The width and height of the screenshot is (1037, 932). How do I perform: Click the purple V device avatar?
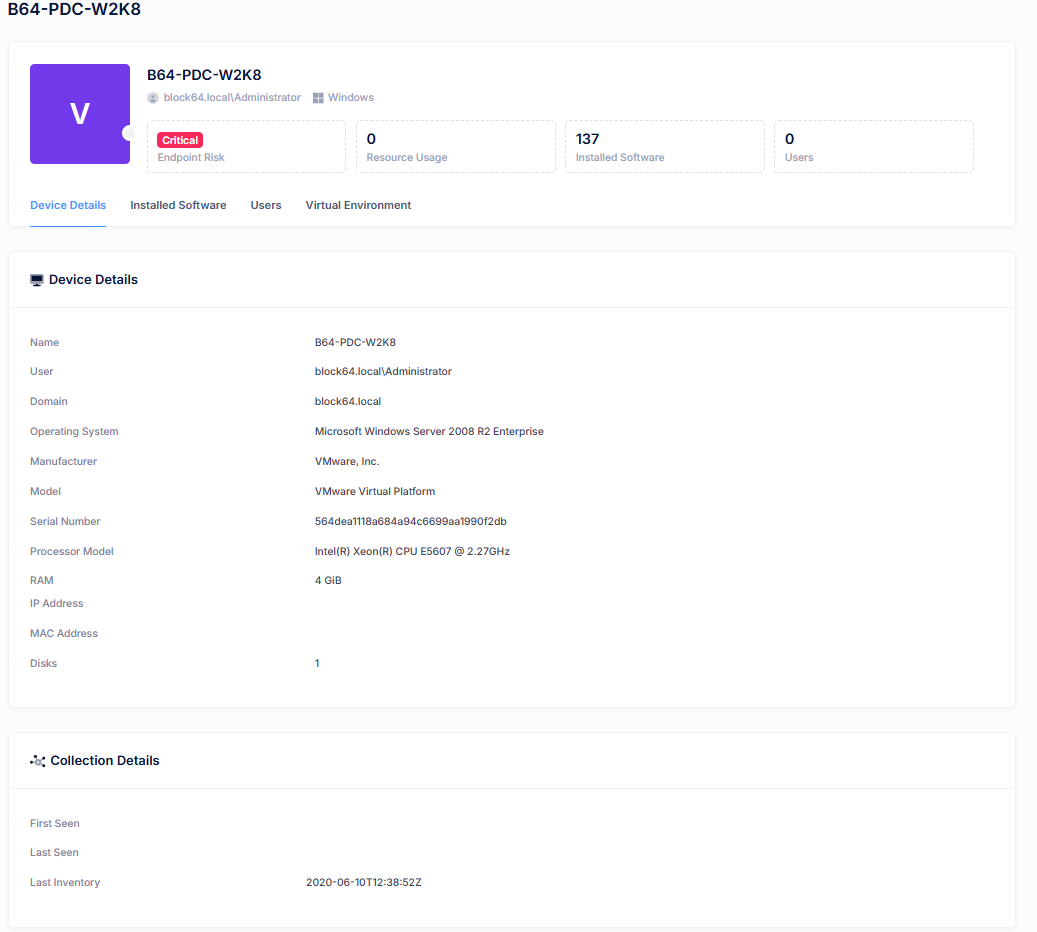click(80, 114)
